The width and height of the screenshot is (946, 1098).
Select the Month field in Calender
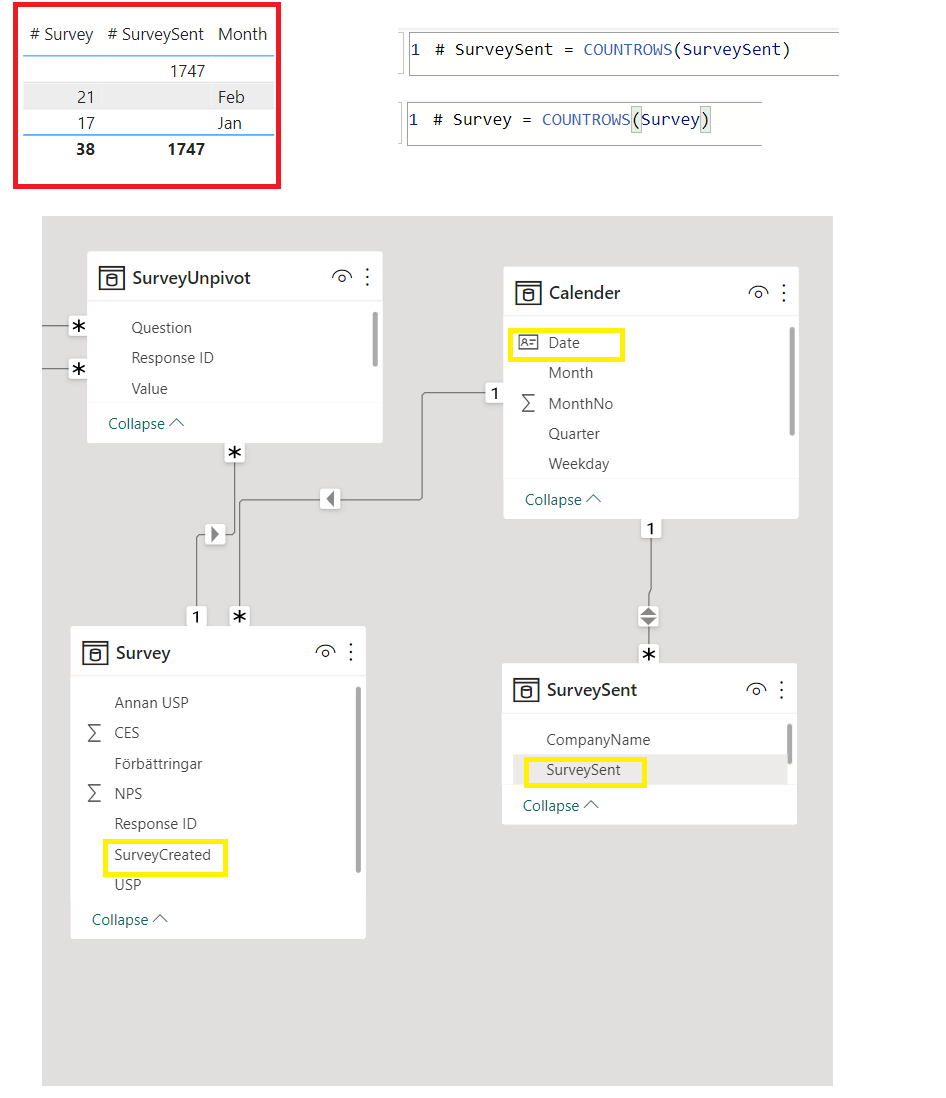point(571,373)
